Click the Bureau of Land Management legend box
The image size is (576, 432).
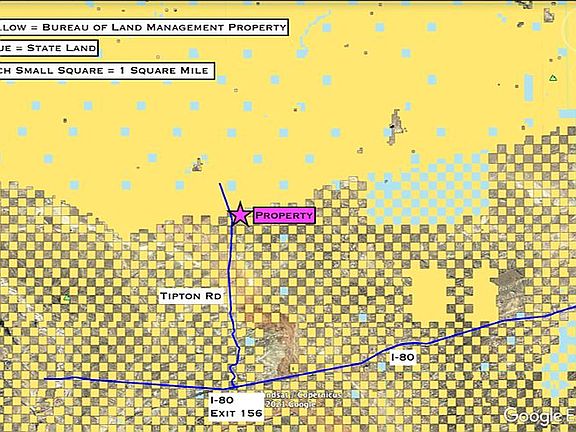click(144, 27)
